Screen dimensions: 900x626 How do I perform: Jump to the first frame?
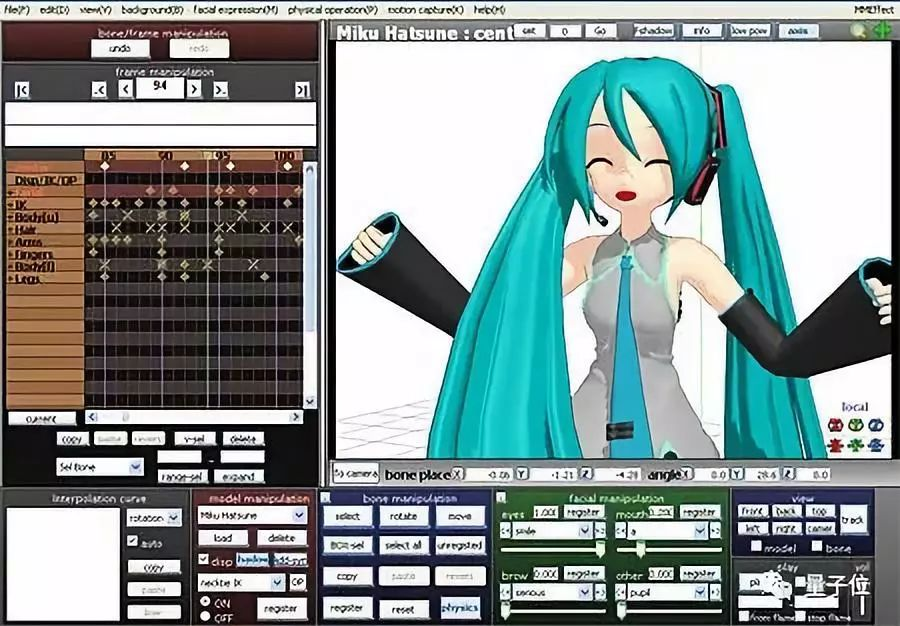22,90
